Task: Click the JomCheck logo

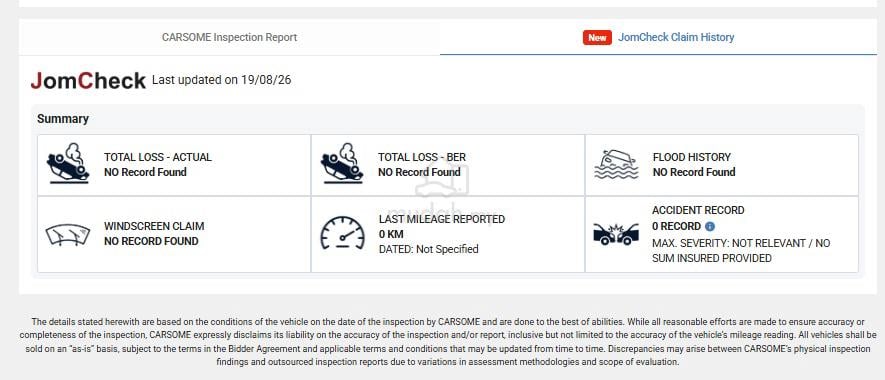Action: 88,81
